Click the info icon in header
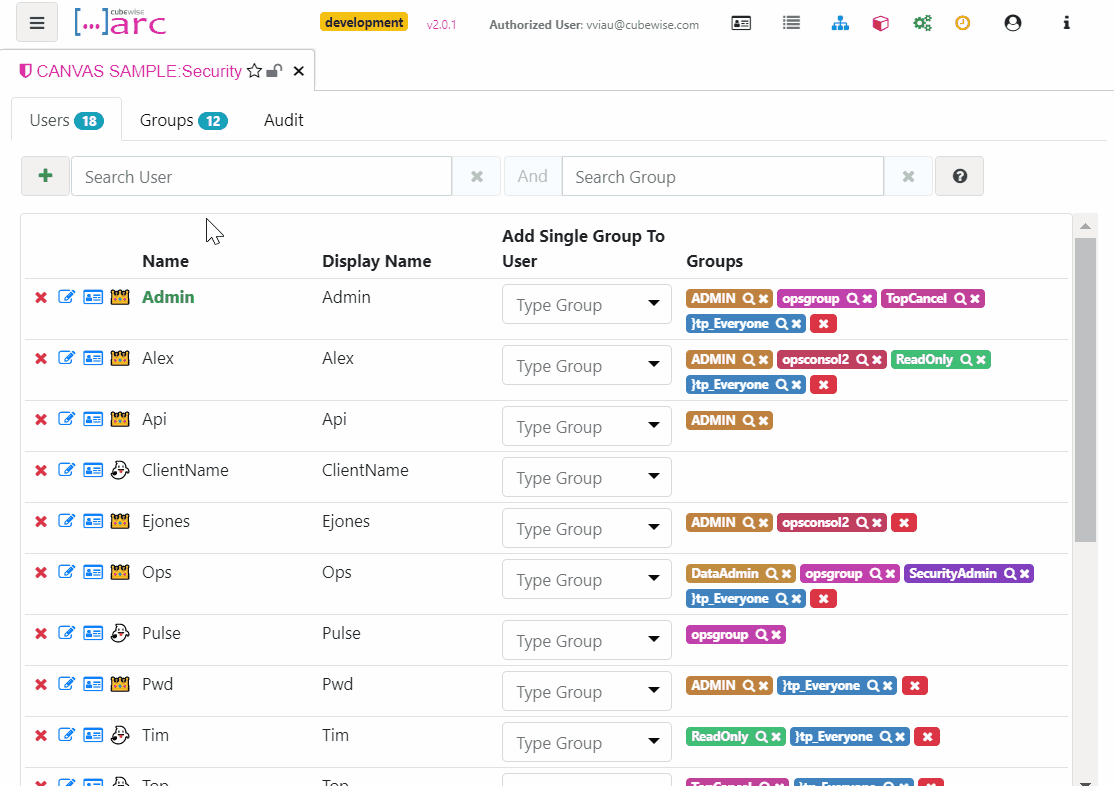The image size is (1114, 786). (x=1067, y=23)
